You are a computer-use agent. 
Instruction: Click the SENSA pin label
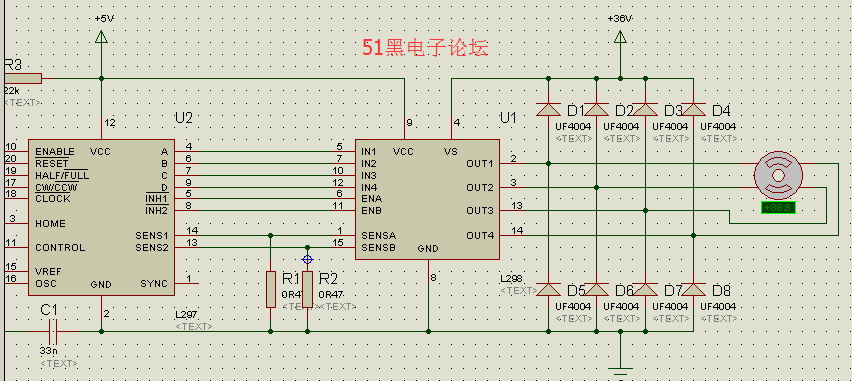378,235
